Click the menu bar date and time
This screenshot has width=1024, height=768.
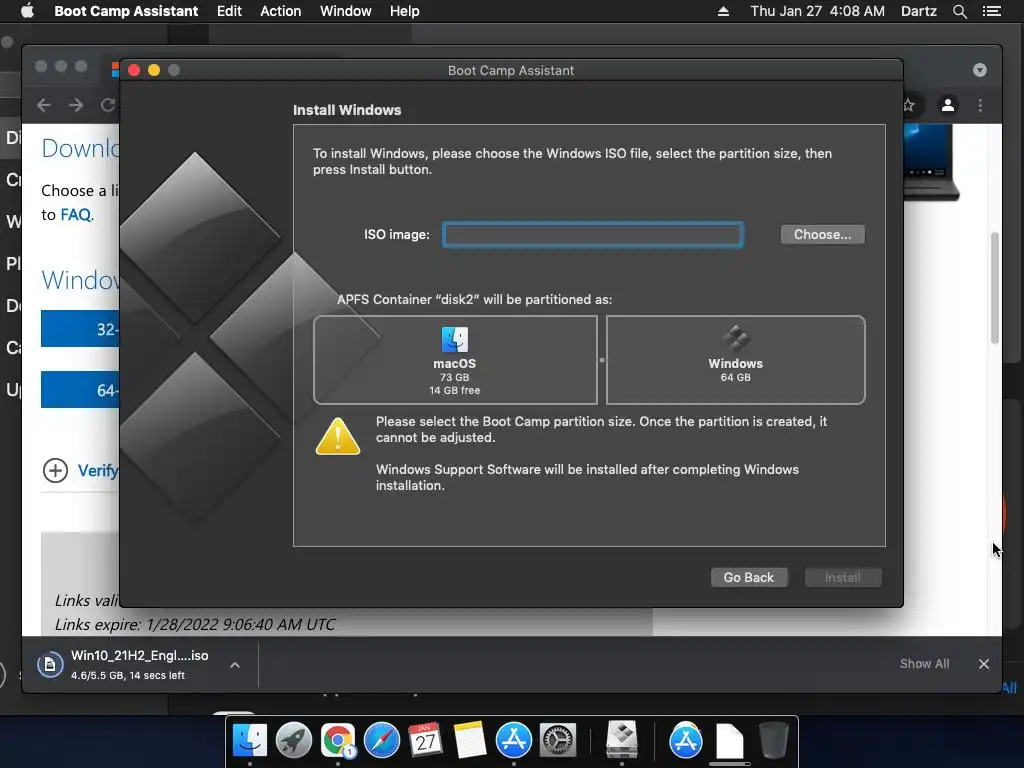pos(817,11)
